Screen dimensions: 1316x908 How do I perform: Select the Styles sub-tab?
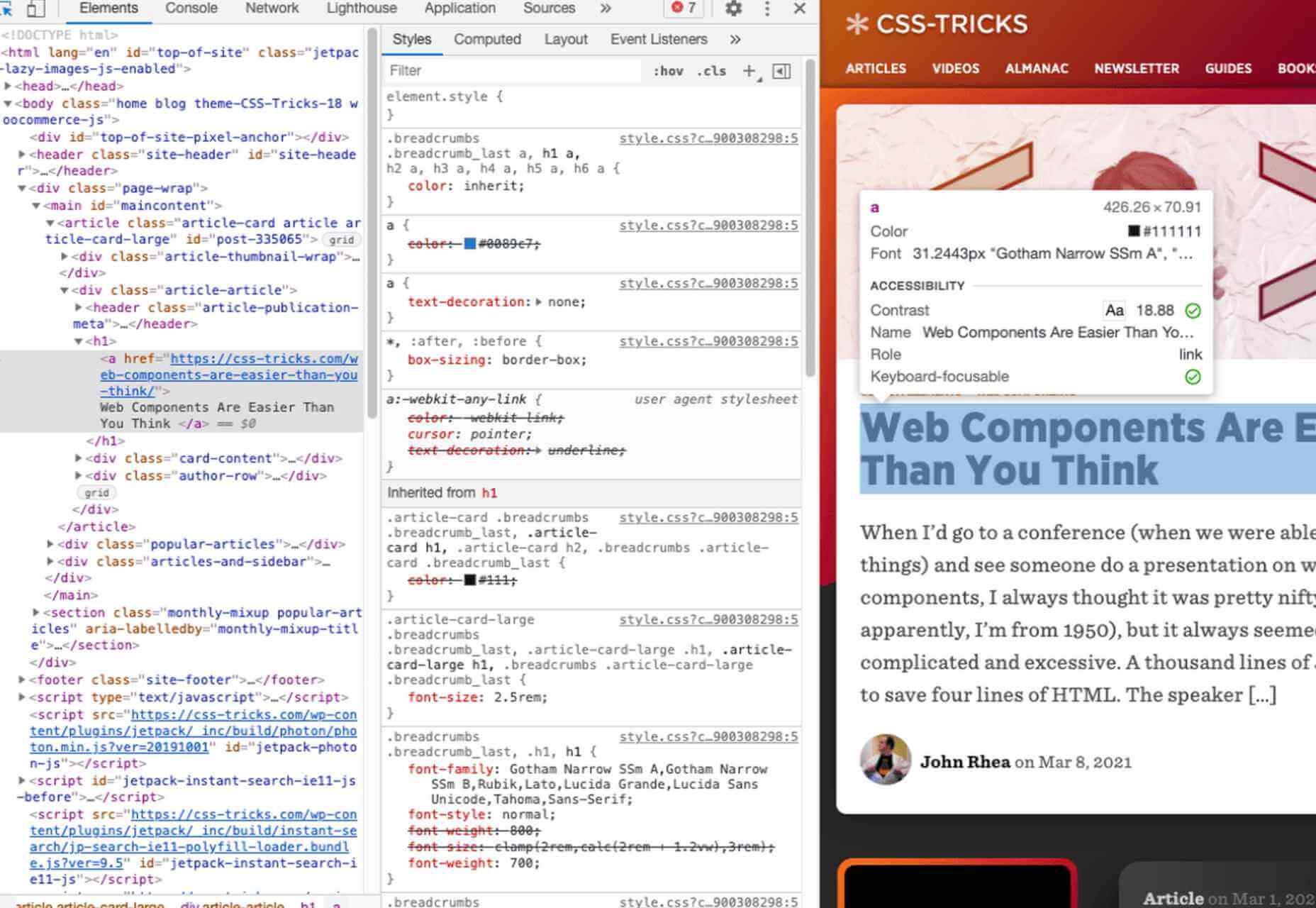[x=411, y=40]
